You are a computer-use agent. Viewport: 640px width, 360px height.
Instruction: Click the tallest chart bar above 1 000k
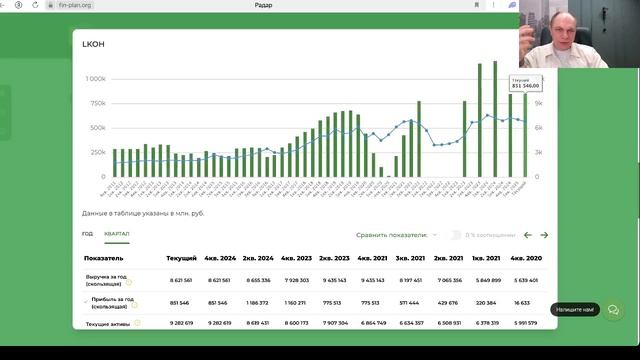tap(495, 119)
